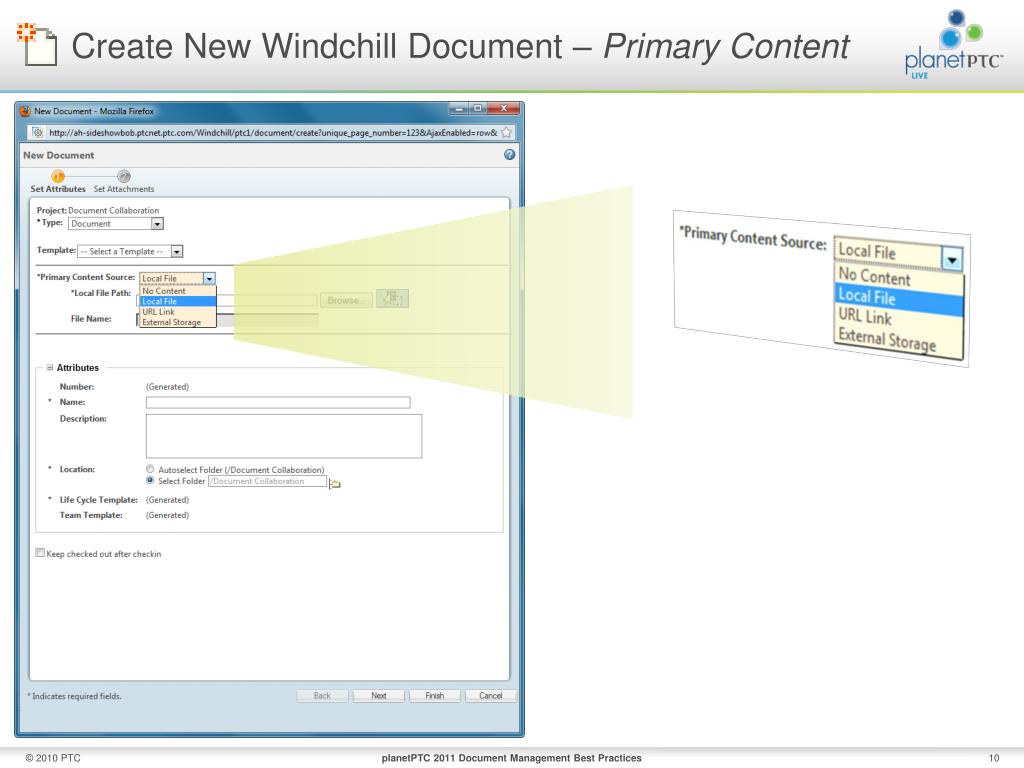The width and height of the screenshot is (1024, 768).
Task: Click the site identity icon beside URL
Action: point(38,133)
